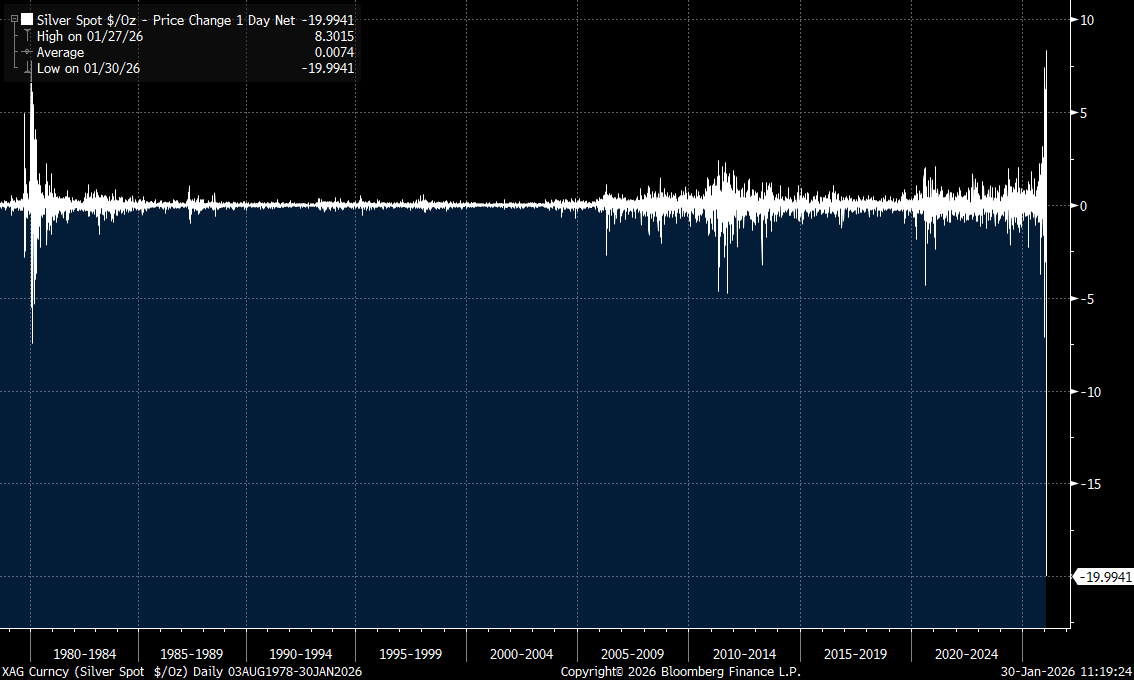Click the Average marker icon in legend
The width and height of the screenshot is (1134, 680).
pos(27,52)
